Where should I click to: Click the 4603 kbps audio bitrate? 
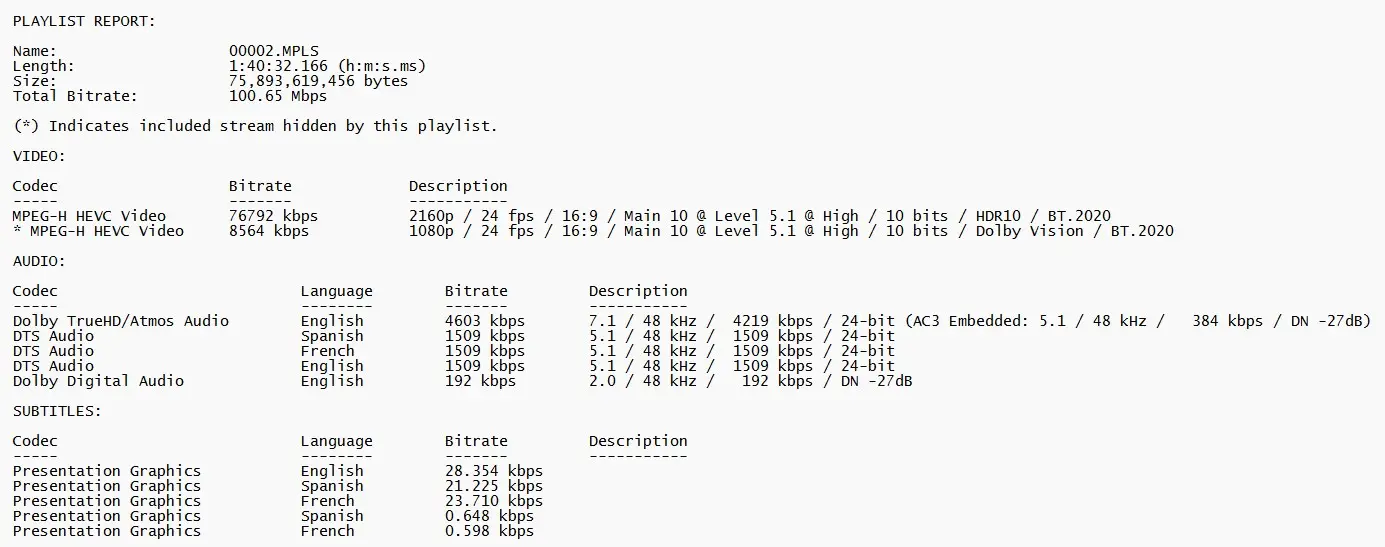[485, 321]
